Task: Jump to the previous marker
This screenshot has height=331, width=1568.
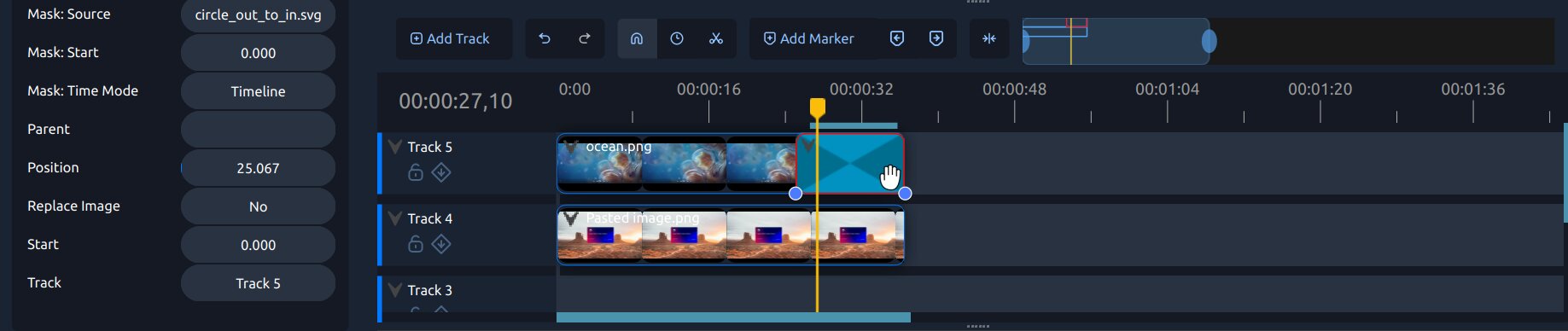Action: click(897, 38)
